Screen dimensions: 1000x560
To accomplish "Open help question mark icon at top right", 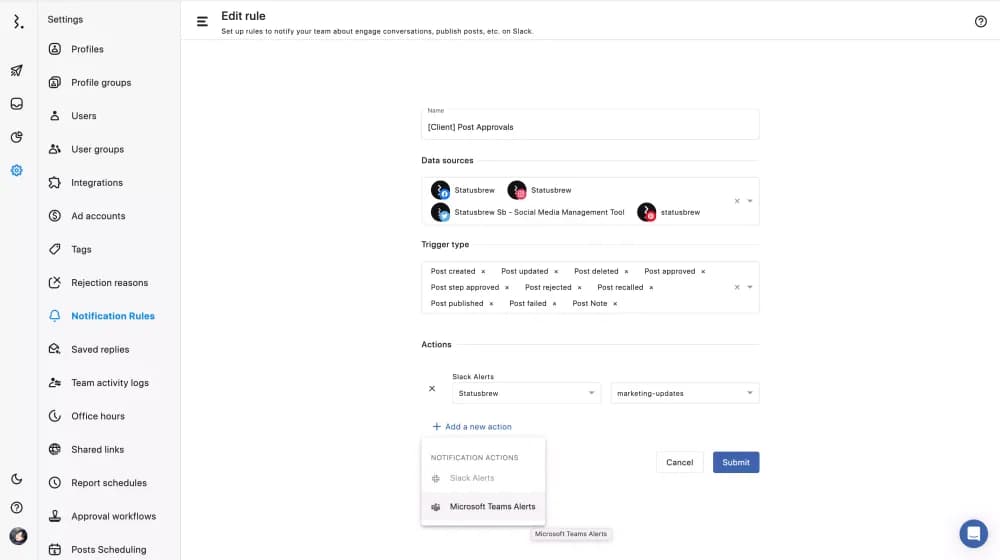I will point(980,21).
